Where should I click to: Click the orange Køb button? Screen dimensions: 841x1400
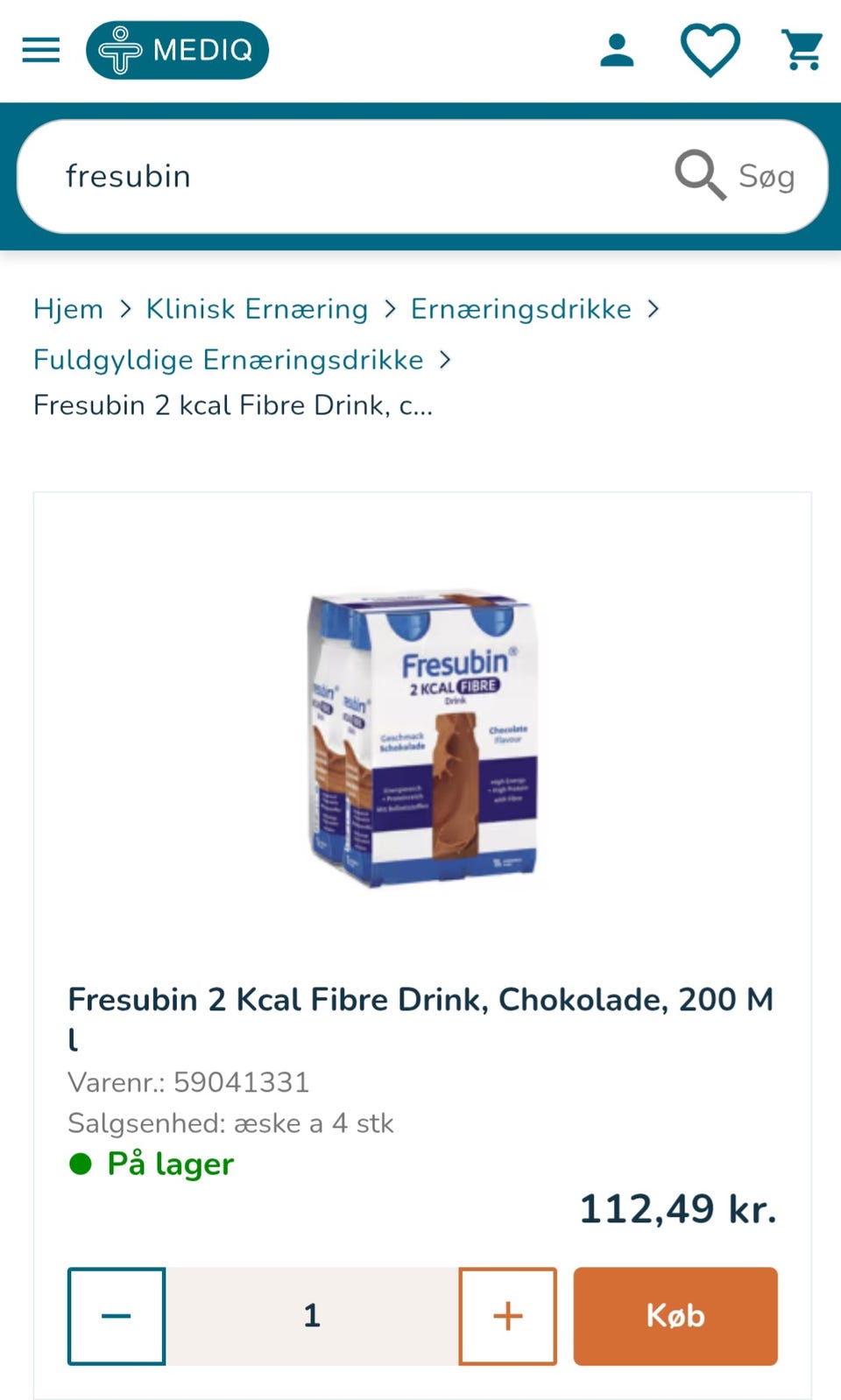point(675,1316)
